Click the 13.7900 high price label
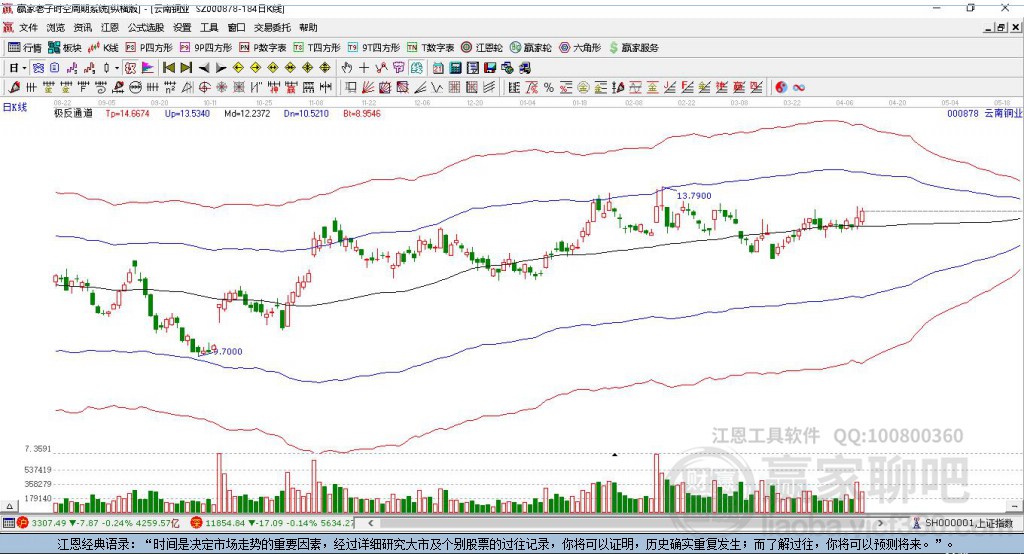The height and width of the screenshot is (554, 1024). (x=694, y=195)
